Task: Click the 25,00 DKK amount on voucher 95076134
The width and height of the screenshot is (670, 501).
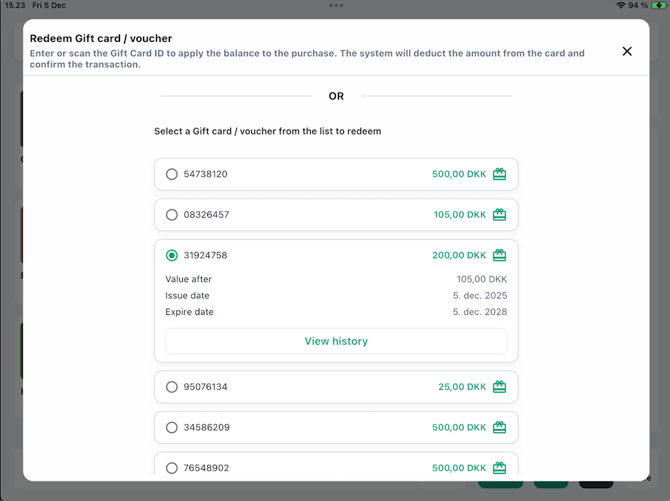Action: (462, 387)
